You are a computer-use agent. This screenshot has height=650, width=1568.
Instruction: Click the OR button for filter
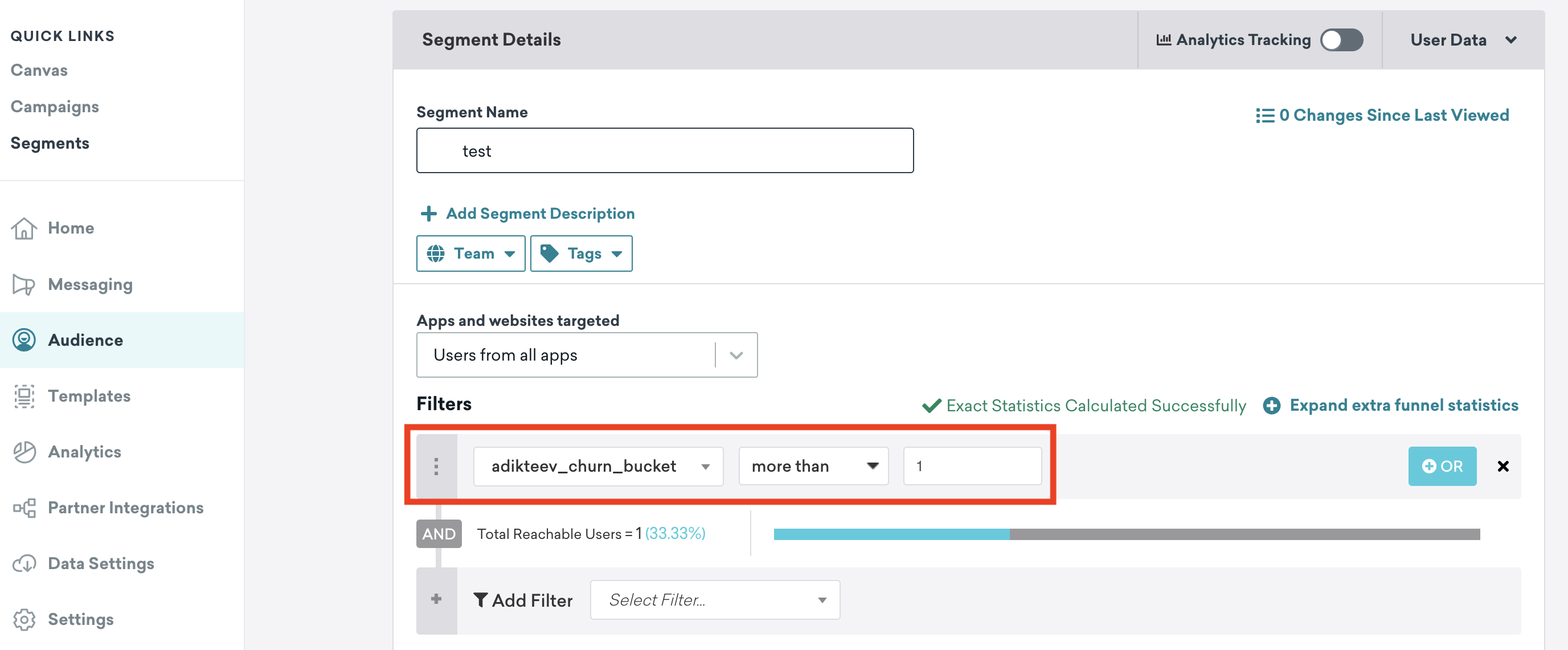pos(1443,466)
